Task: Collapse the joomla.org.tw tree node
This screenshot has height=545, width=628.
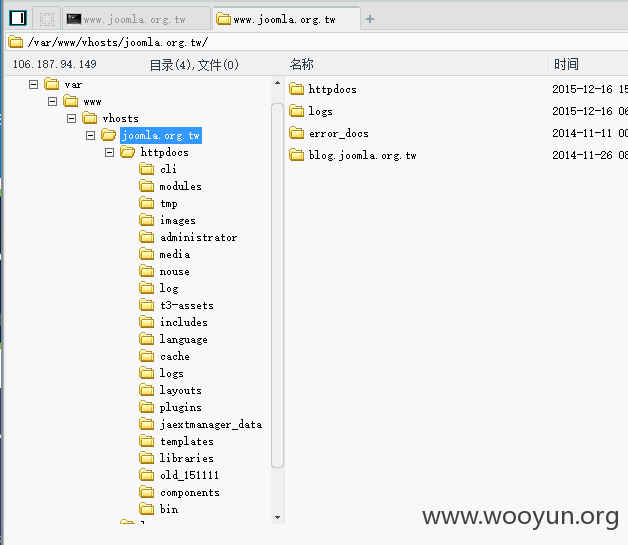Action: [x=91, y=135]
